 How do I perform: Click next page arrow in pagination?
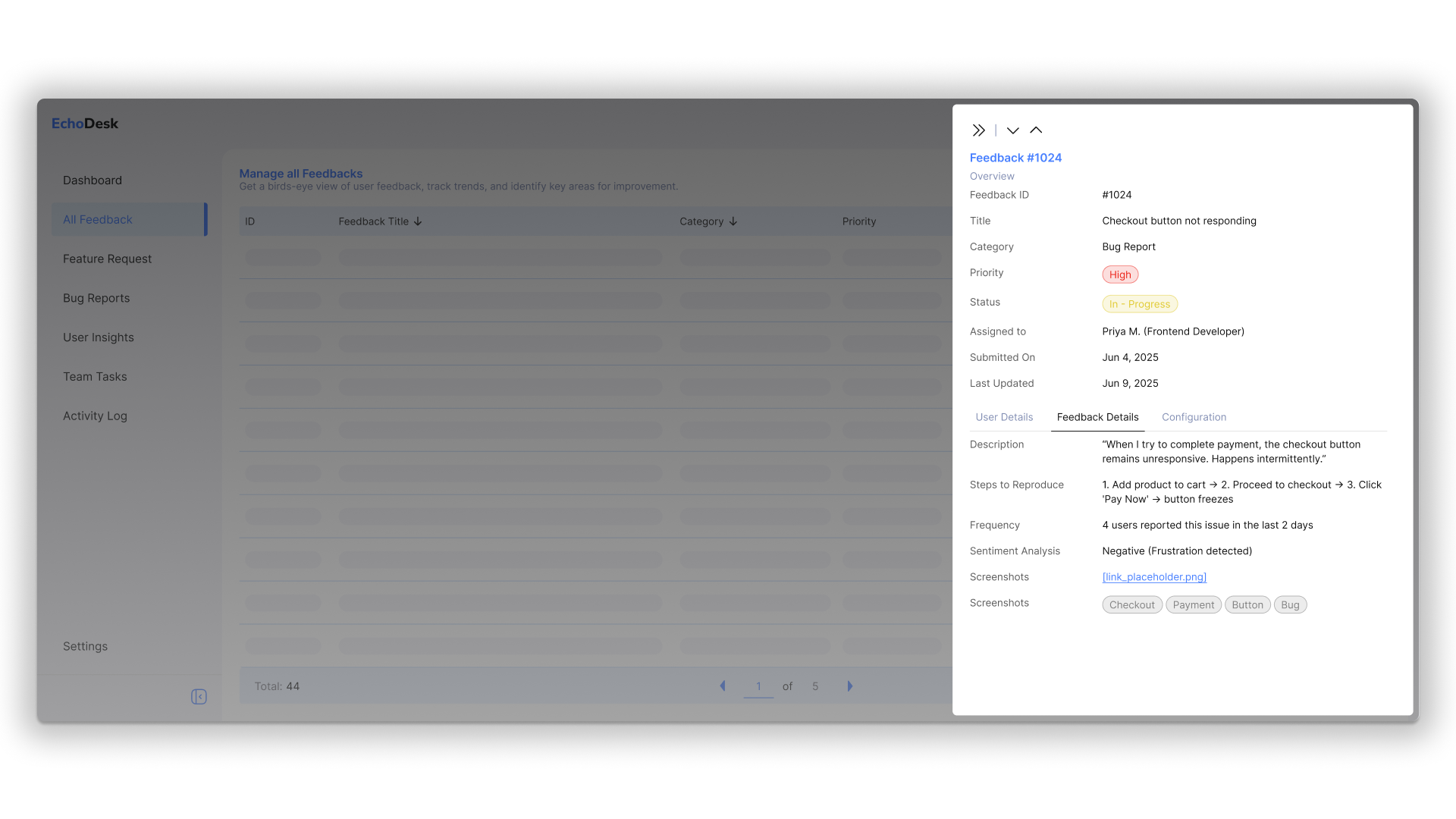(x=849, y=686)
